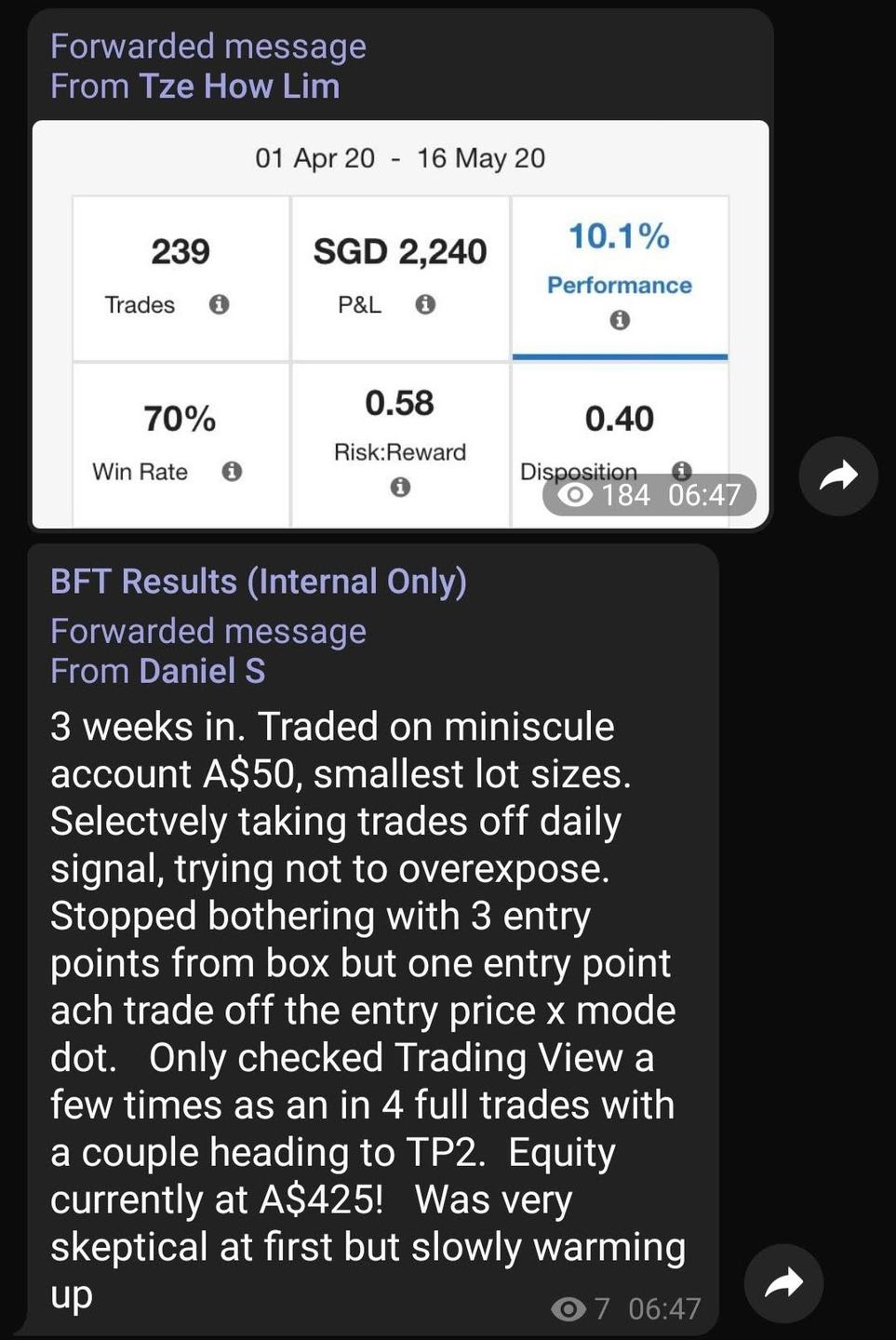Select the 239 Trades card
The height and width of the screenshot is (1340, 896).
(181, 276)
